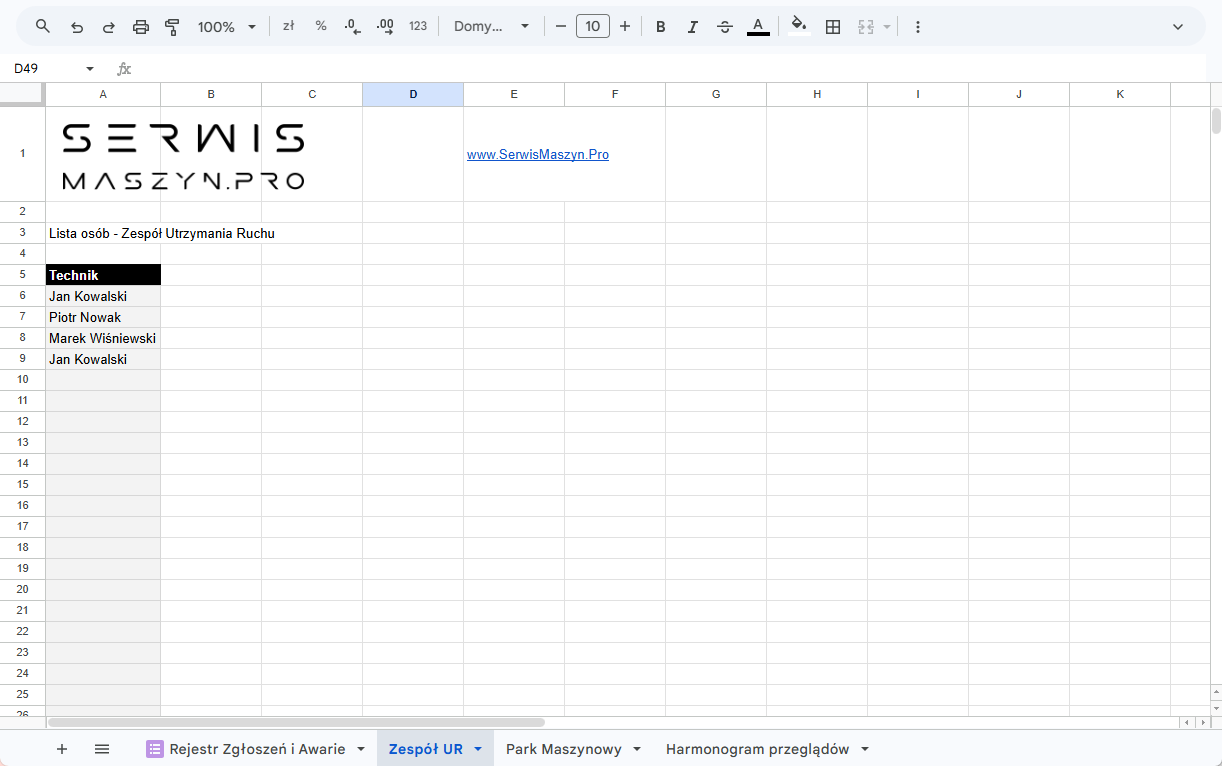Format cells as currency (zł)
1222x766 pixels.
click(288, 26)
